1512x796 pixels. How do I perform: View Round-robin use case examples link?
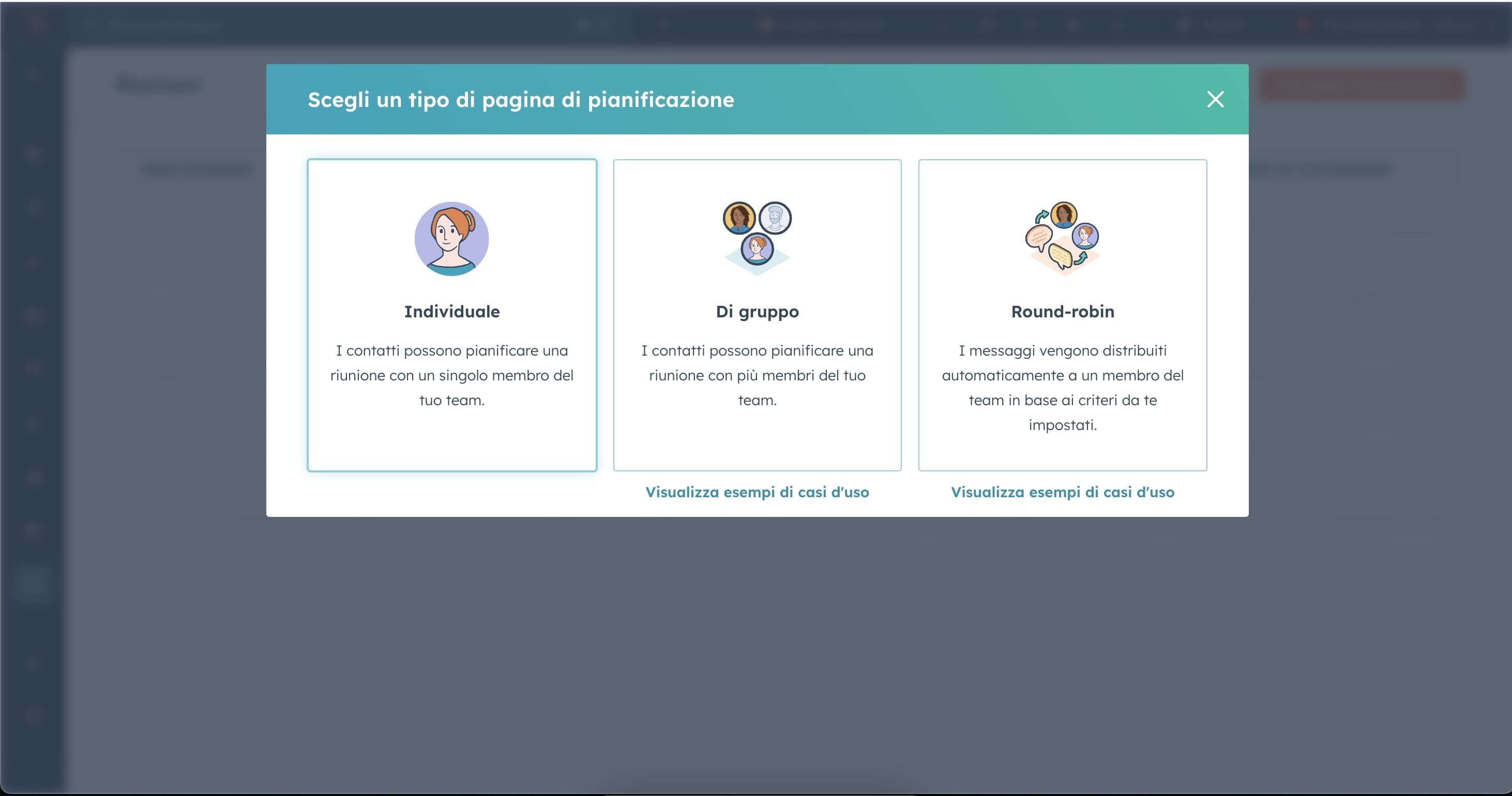pos(1062,491)
